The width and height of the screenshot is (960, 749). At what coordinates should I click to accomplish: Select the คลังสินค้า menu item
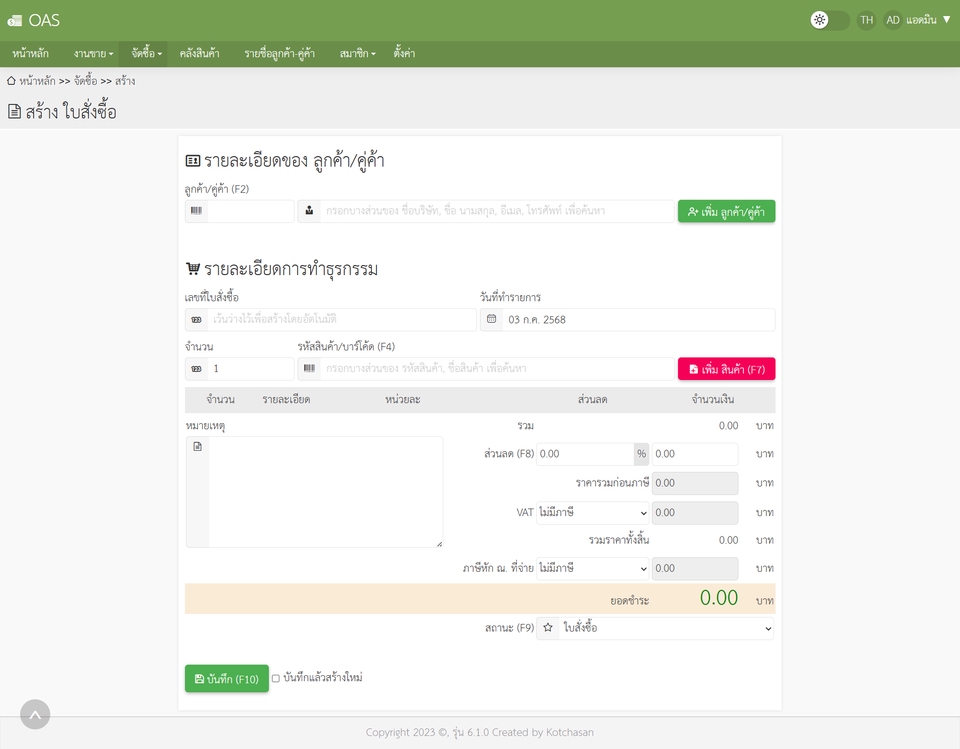[x=200, y=53]
